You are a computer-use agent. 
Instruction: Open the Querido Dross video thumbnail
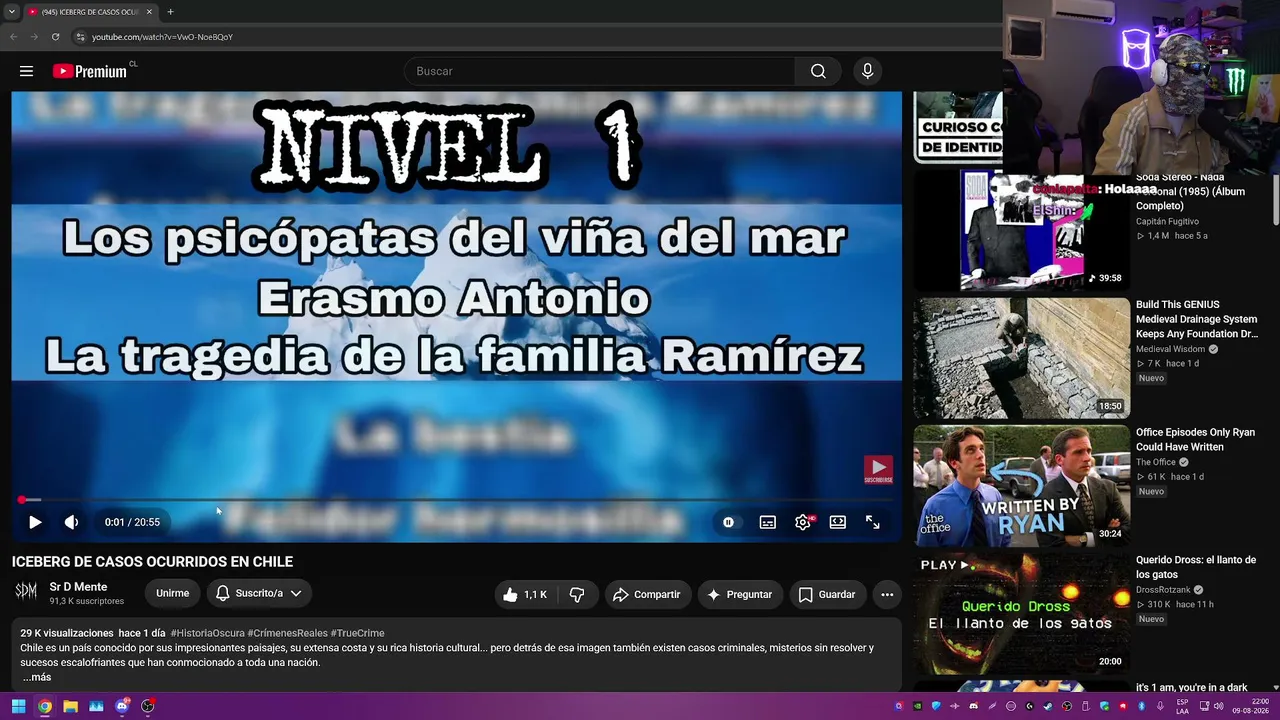(x=1022, y=614)
